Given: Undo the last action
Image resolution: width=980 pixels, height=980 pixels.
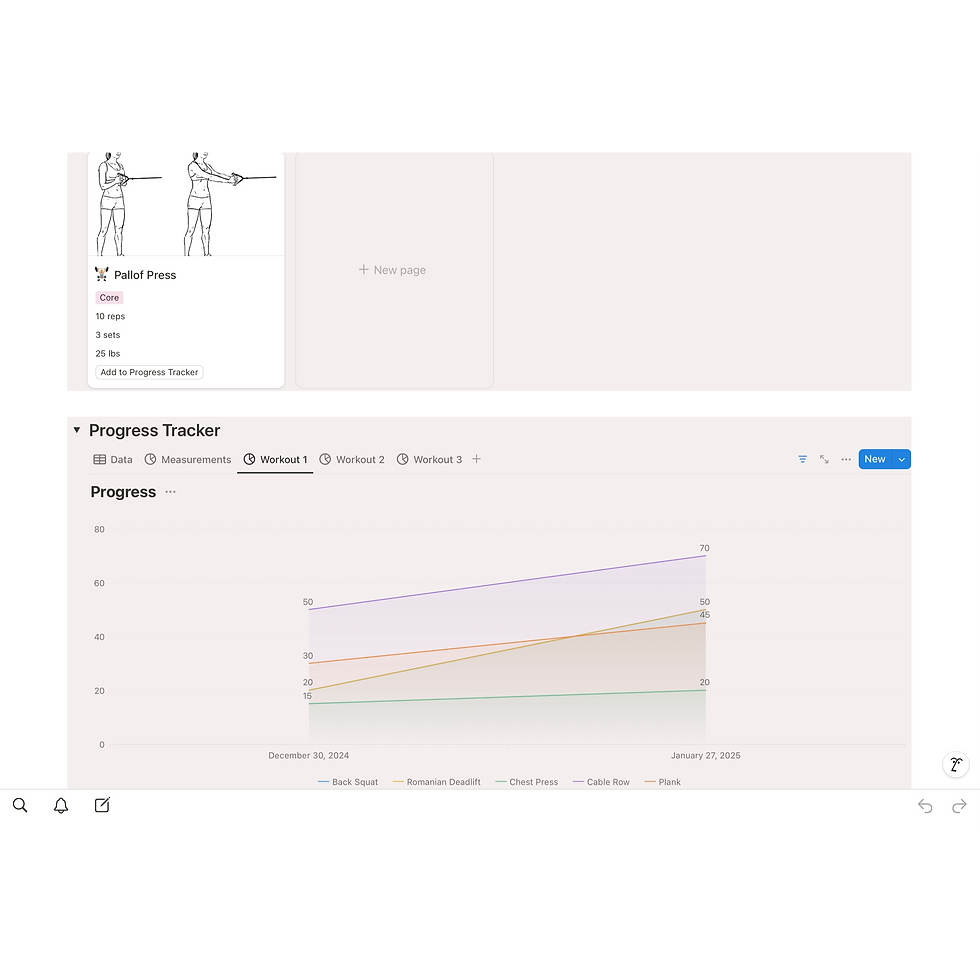Looking at the screenshot, I should pos(925,806).
